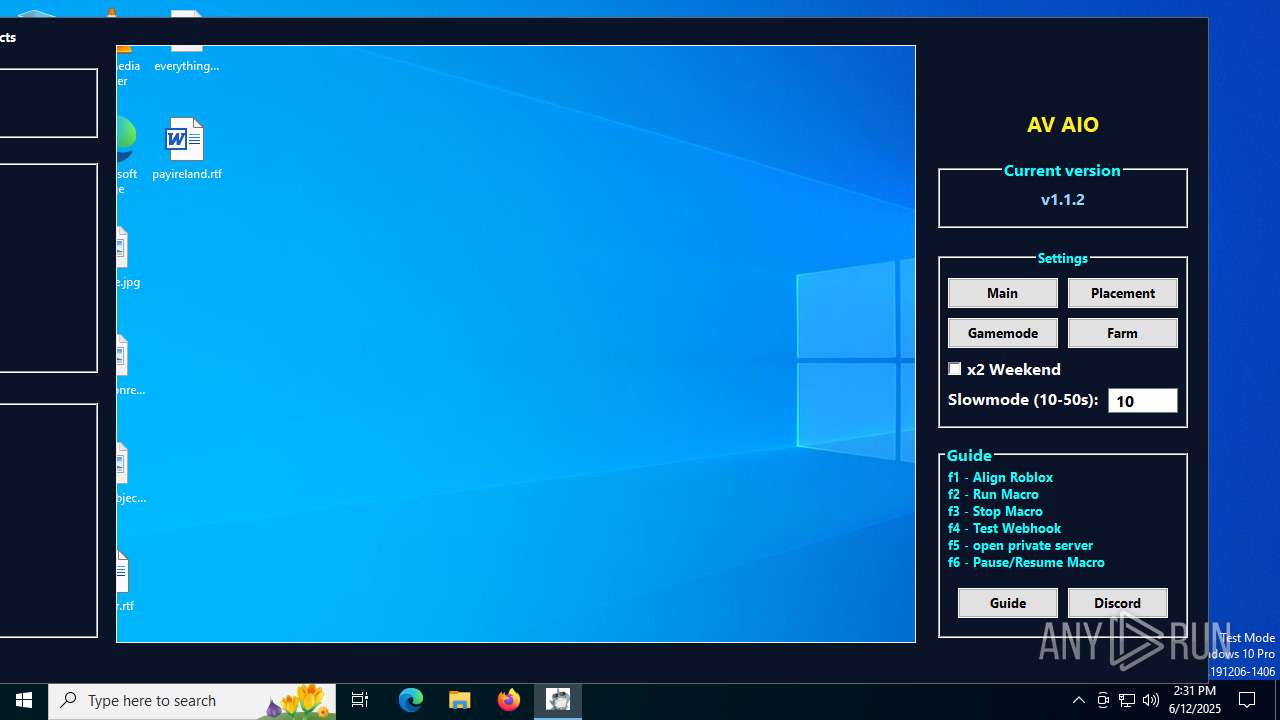The image size is (1280, 720).
Task: Click the 'f5 - open private server' line
Action: pyautogui.click(x=1020, y=545)
